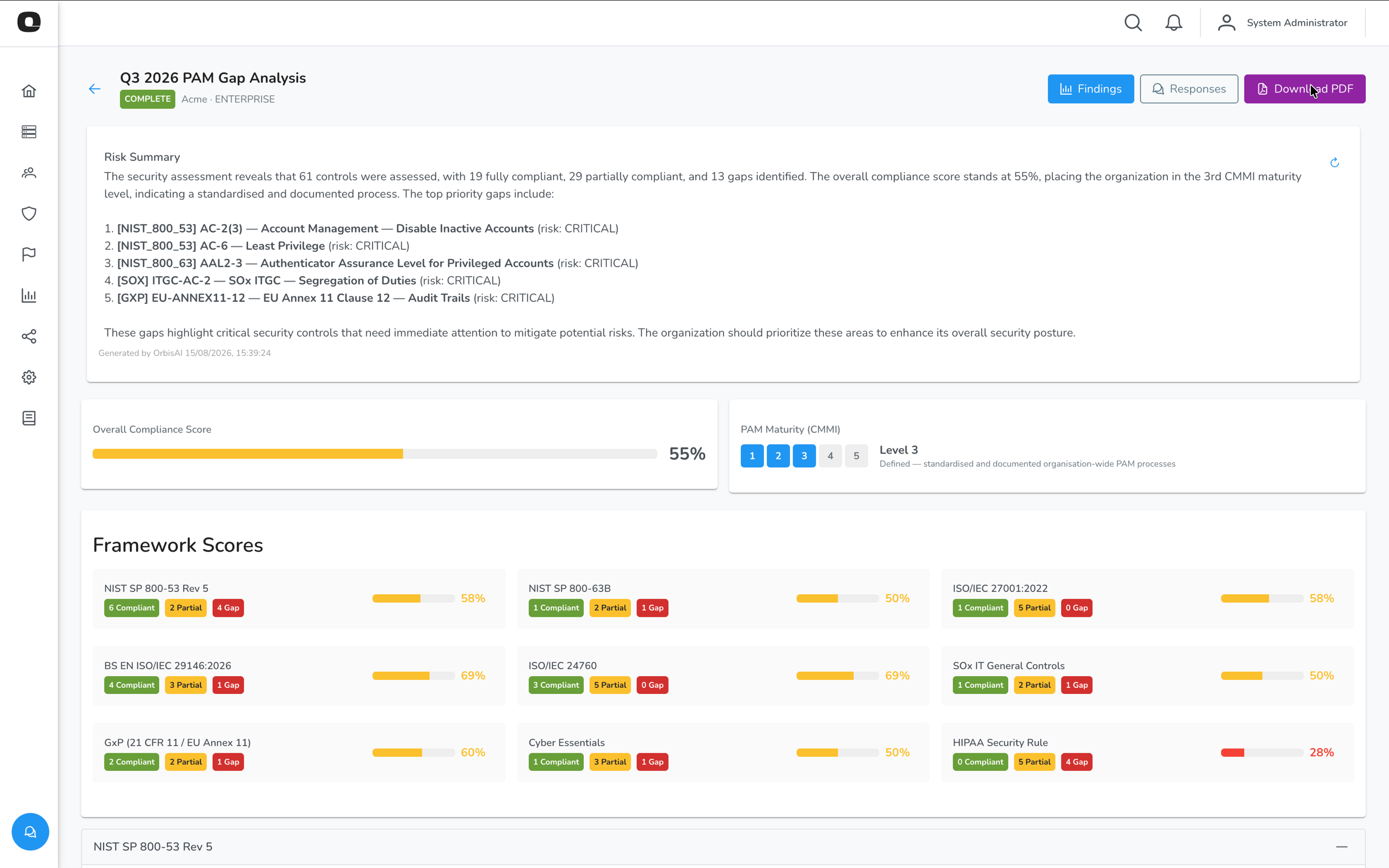Open the home icon in sidebar

(x=29, y=91)
